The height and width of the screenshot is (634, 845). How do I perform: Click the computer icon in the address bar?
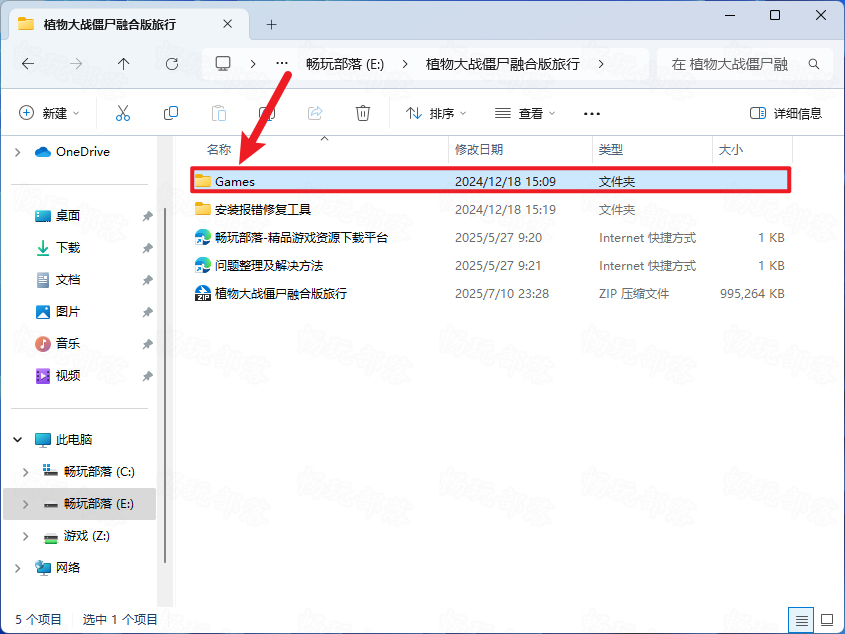(x=223, y=64)
